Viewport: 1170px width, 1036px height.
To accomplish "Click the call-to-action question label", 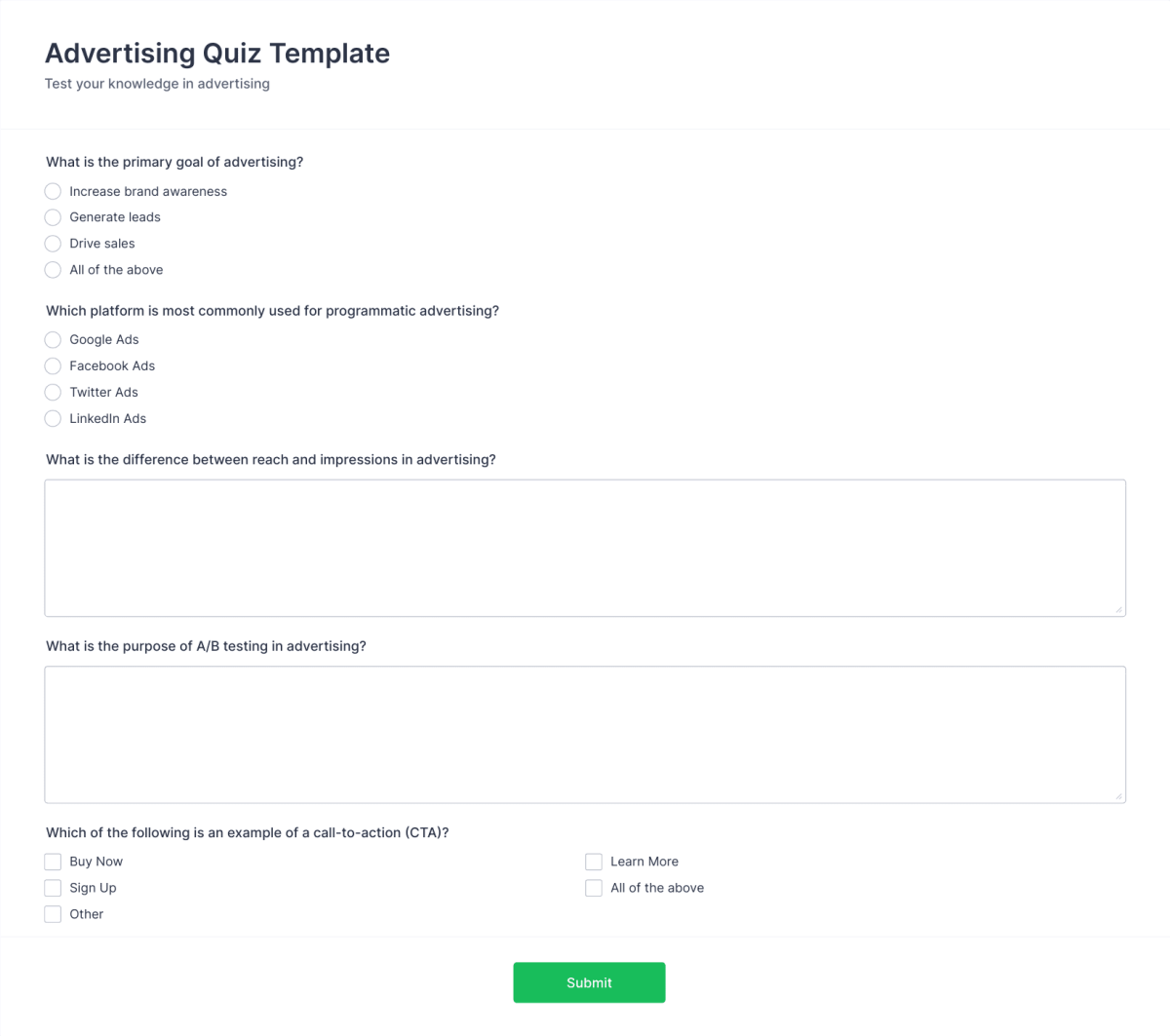I will tap(248, 832).
